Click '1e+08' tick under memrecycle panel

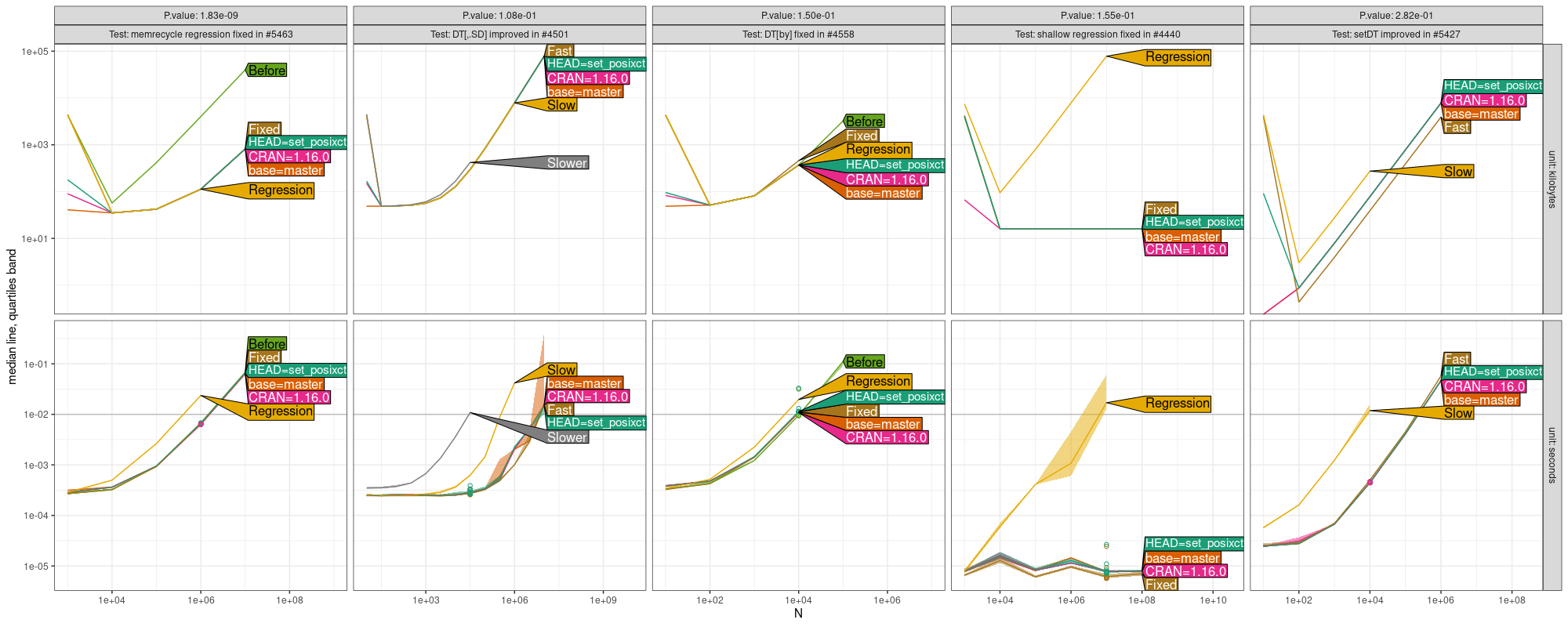tap(289, 600)
